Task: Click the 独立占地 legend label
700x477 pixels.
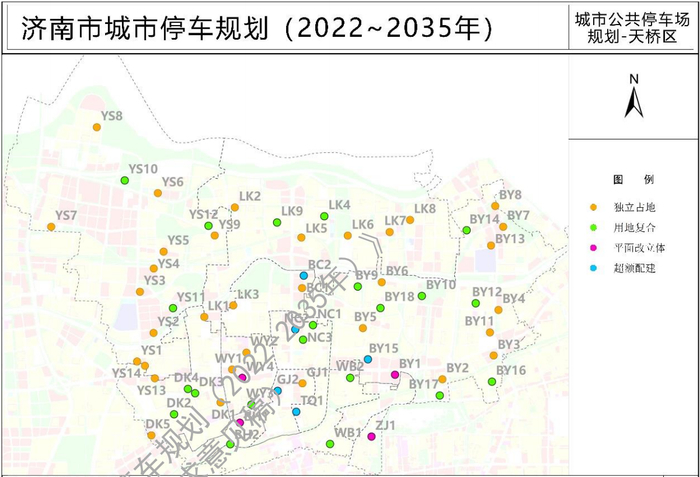Action: 634,207
